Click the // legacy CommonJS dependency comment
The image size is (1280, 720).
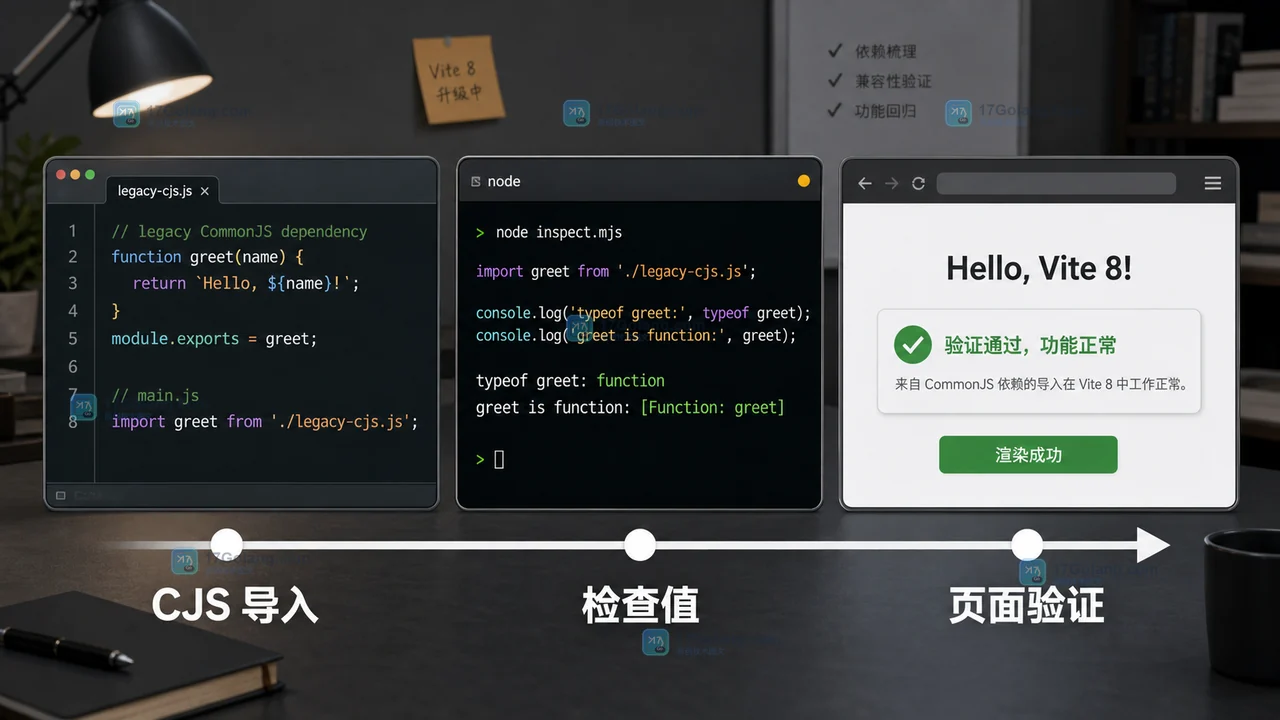[239, 231]
